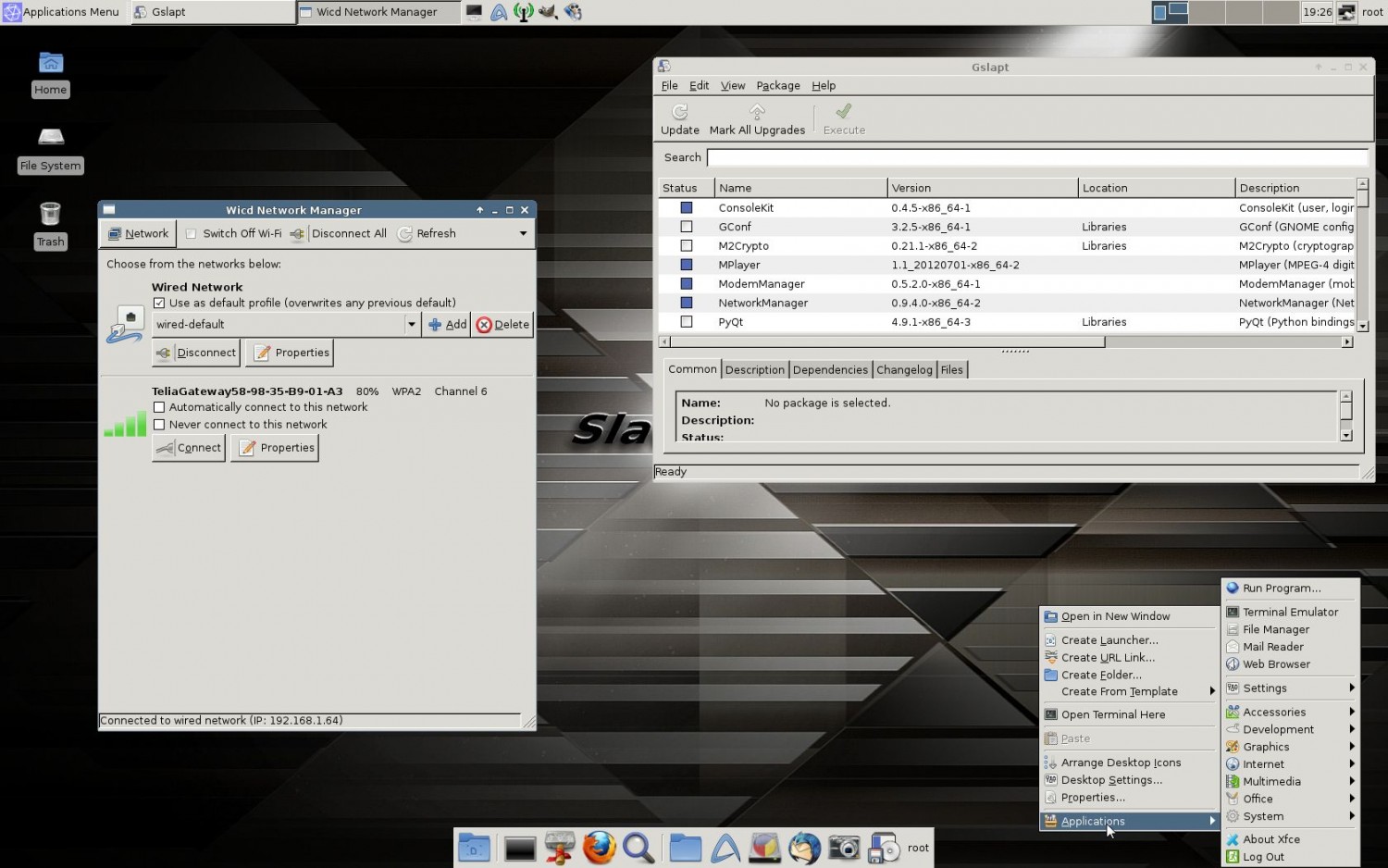Image resolution: width=1388 pixels, height=868 pixels.
Task: Open the terminal icon in bottom dock
Action: pyautogui.click(x=520, y=849)
